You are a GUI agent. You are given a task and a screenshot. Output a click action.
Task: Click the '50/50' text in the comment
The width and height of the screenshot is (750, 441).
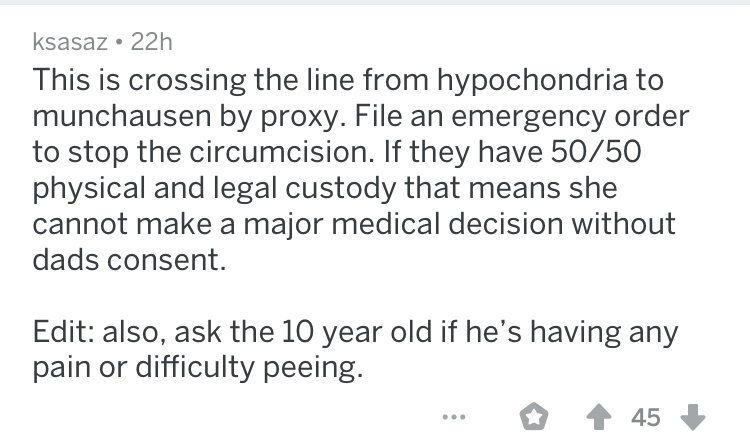[x=596, y=152]
